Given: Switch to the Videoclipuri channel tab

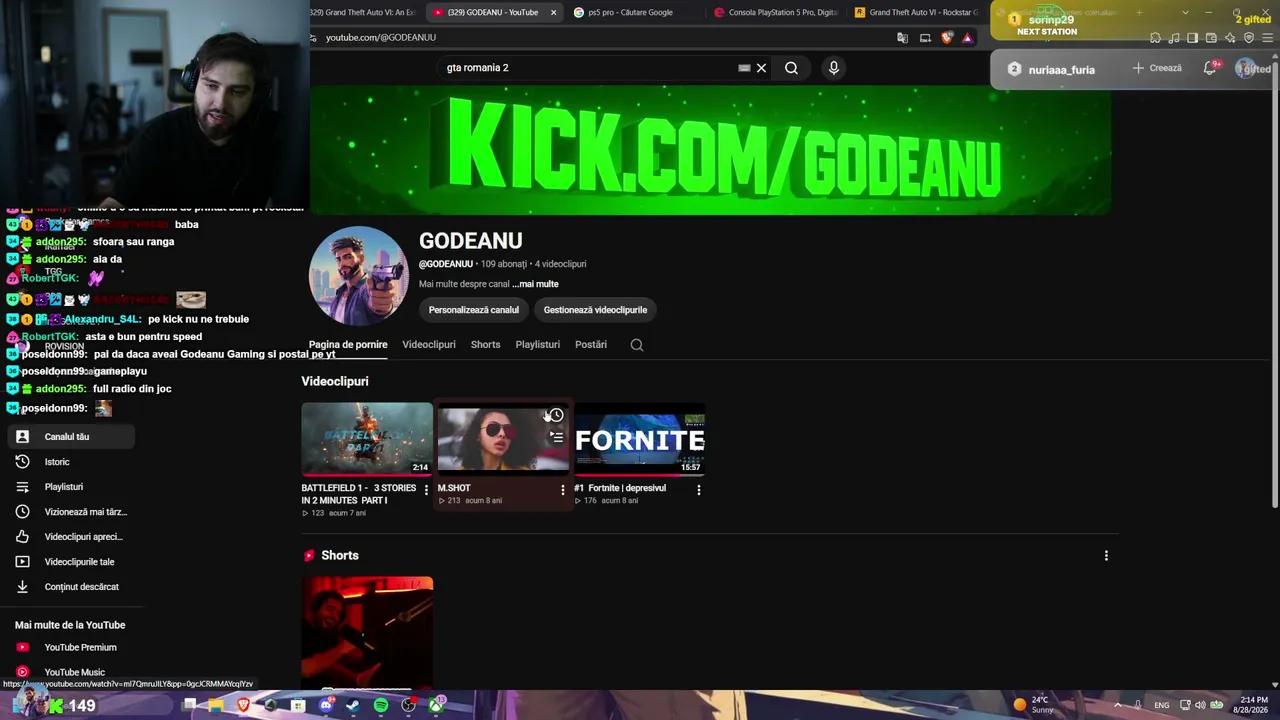Looking at the screenshot, I should [x=429, y=344].
